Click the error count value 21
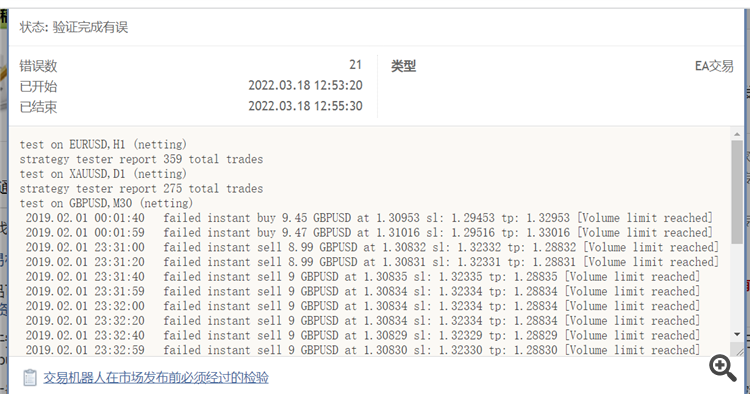 (x=355, y=65)
